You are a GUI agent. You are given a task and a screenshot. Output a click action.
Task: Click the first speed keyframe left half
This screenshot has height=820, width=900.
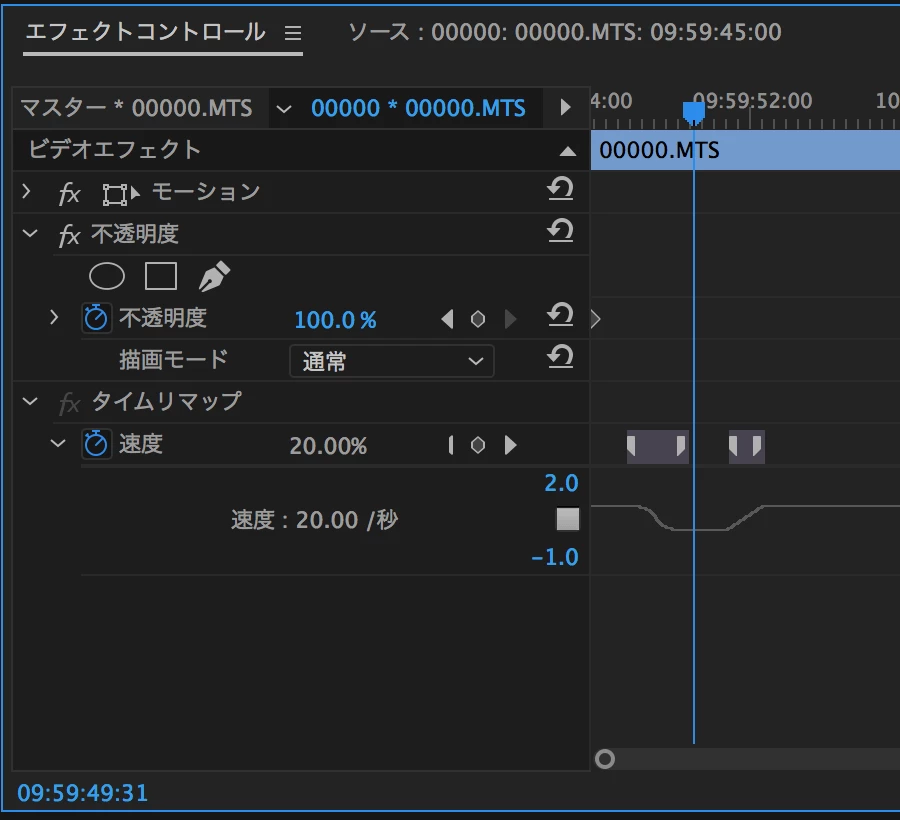coord(631,446)
